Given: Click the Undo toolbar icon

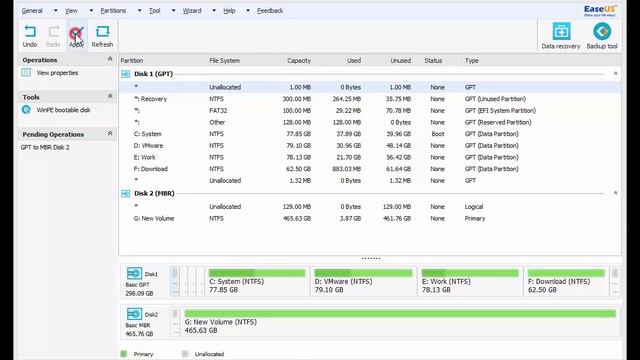Looking at the screenshot, I should pyautogui.click(x=30, y=31).
